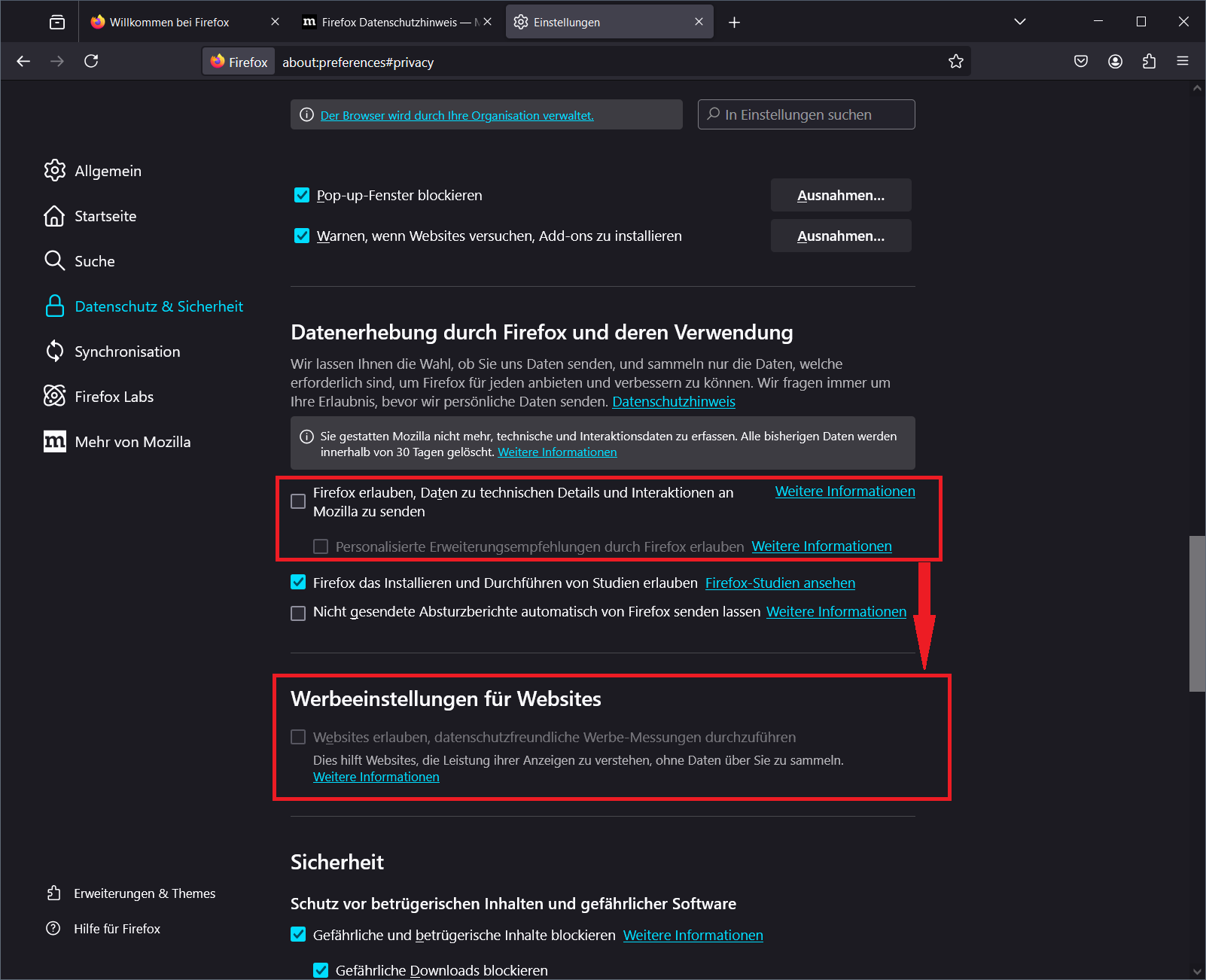Screen dimensions: 1206x980
Task: Uncheck Gefährliche Downloads blockieren
Action: (x=321, y=970)
